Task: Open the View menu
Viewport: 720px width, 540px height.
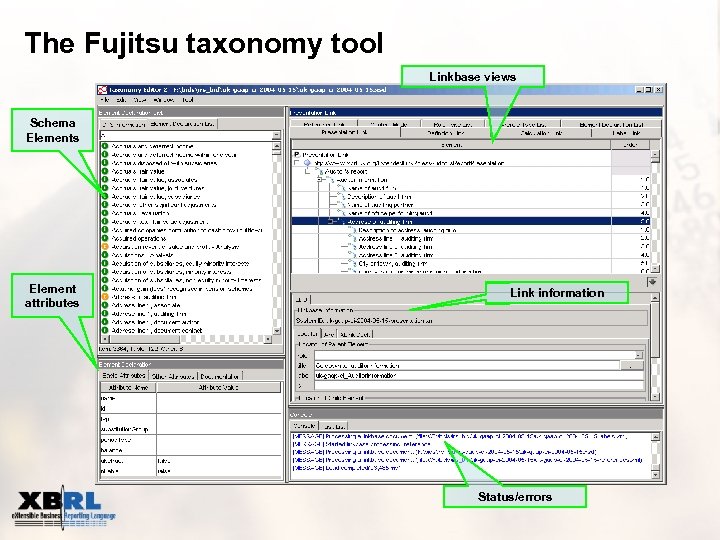Action: point(140,100)
